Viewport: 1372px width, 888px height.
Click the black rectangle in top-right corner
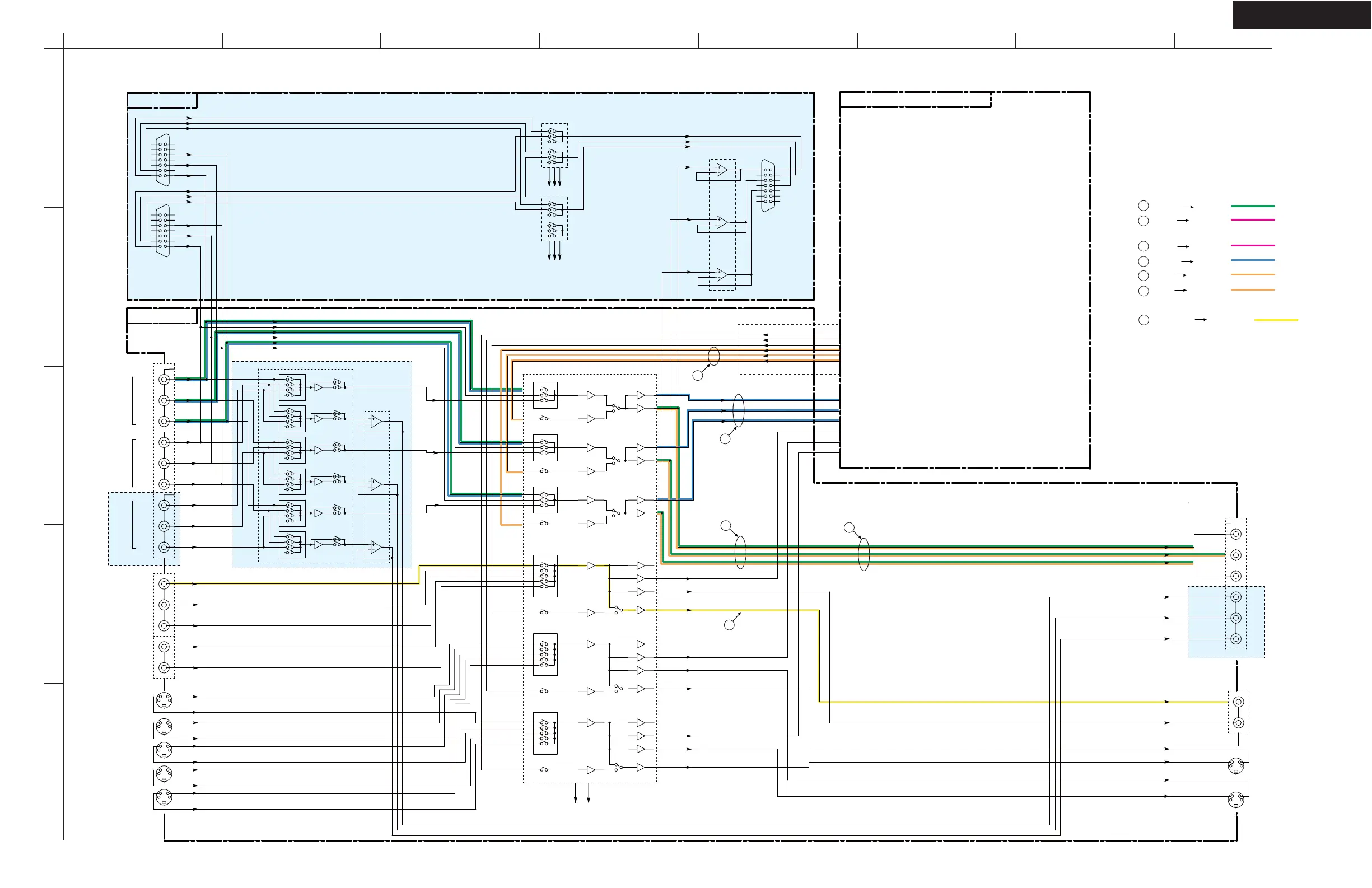pos(1301,15)
